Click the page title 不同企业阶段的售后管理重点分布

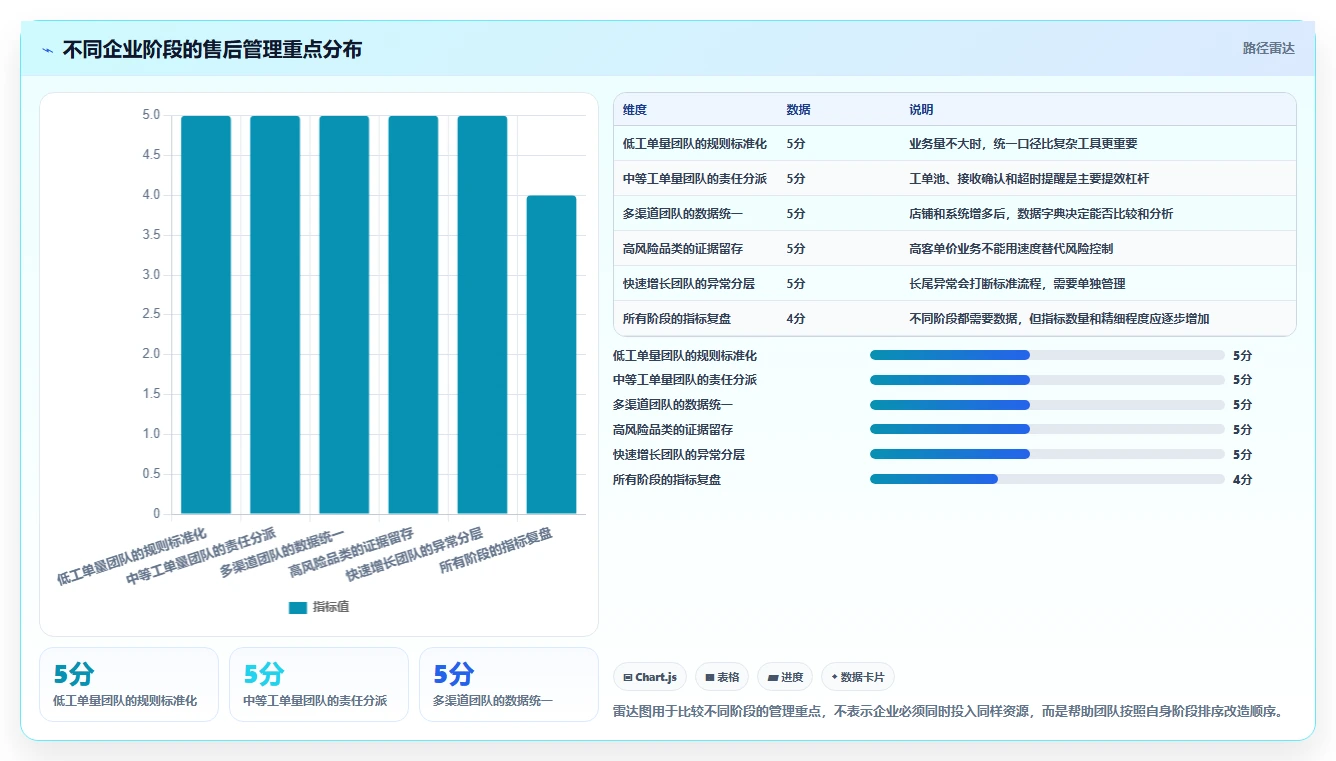(x=212, y=49)
